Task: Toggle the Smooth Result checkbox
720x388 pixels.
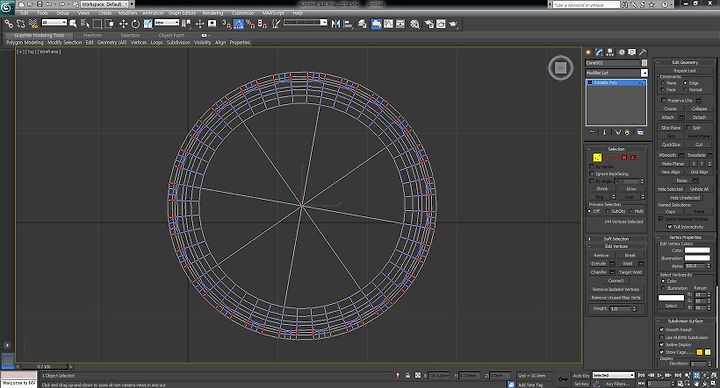Action: point(662,329)
